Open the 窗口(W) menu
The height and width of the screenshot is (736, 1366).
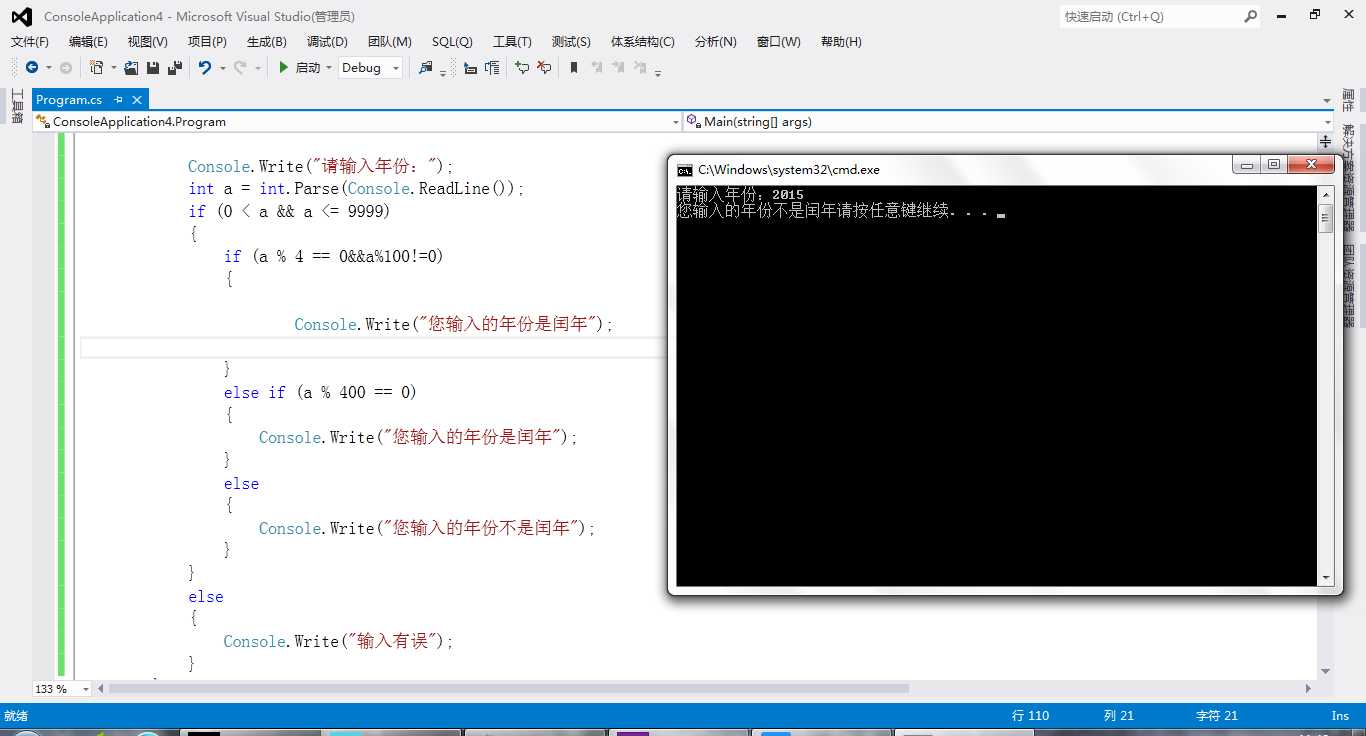coord(779,42)
